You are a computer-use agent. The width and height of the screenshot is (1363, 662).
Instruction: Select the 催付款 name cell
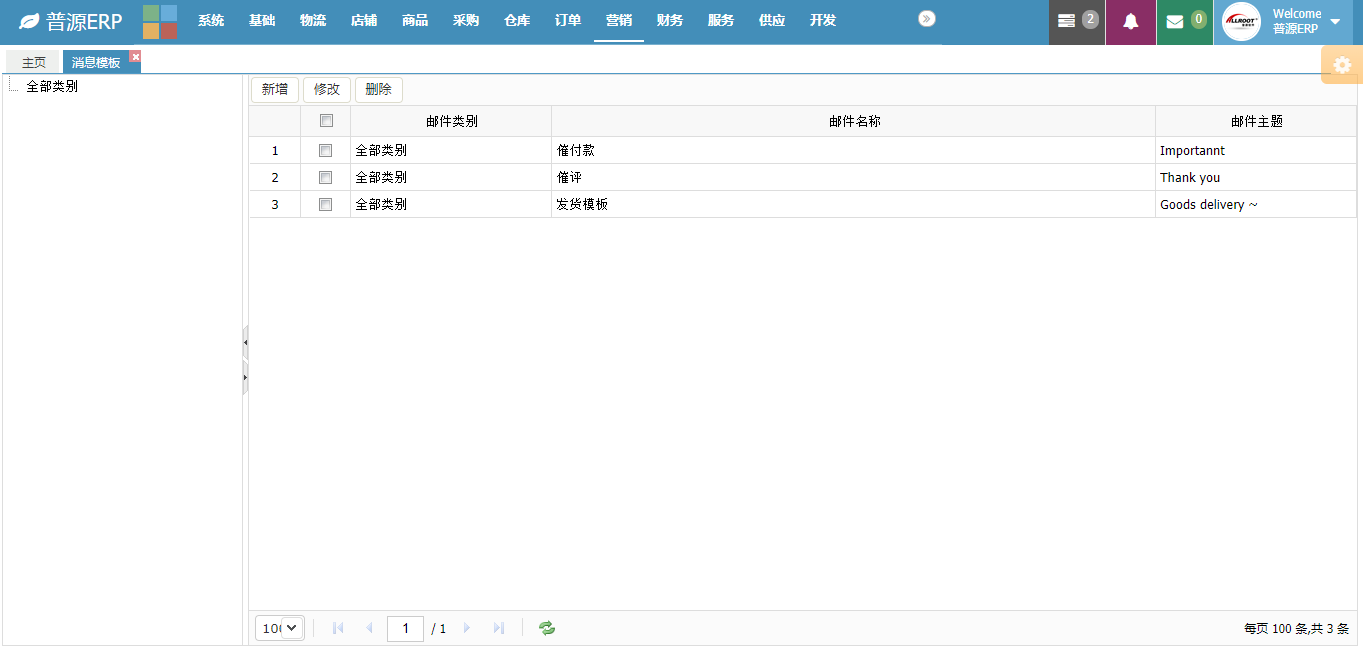click(854, 151)
